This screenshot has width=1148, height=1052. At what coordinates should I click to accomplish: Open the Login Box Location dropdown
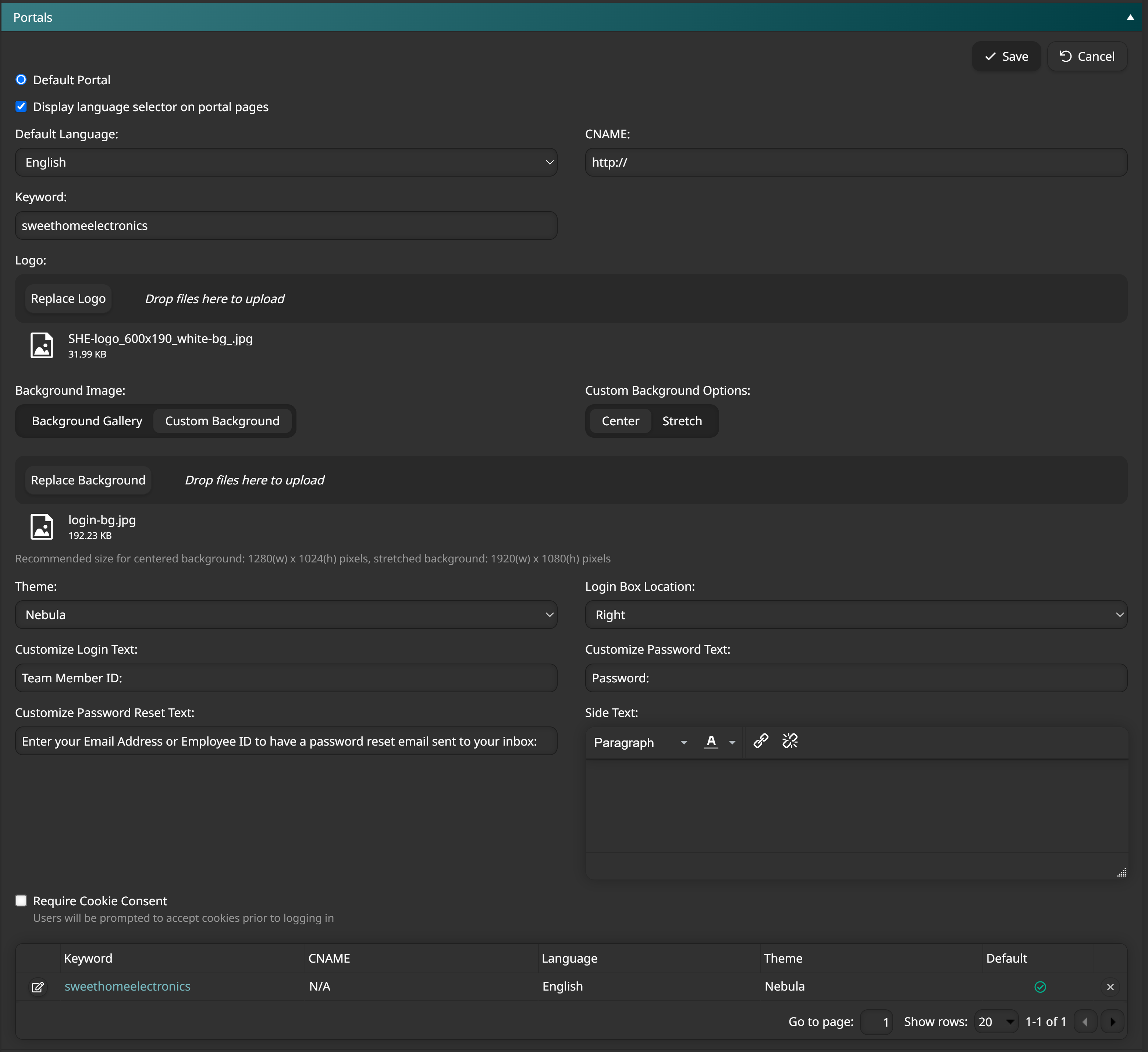click(x=856, y=615)
